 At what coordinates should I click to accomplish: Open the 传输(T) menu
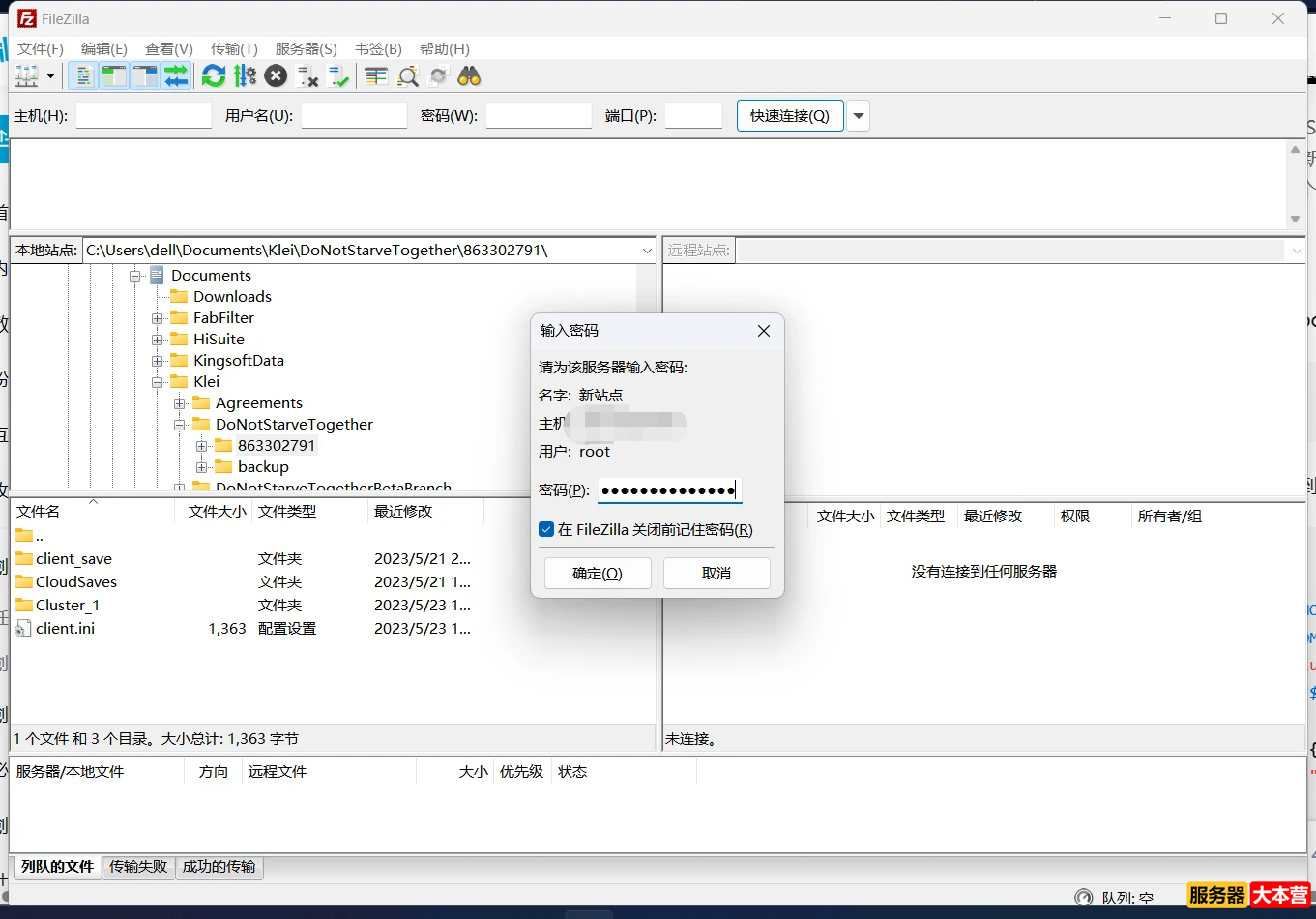tap(234, 48)
